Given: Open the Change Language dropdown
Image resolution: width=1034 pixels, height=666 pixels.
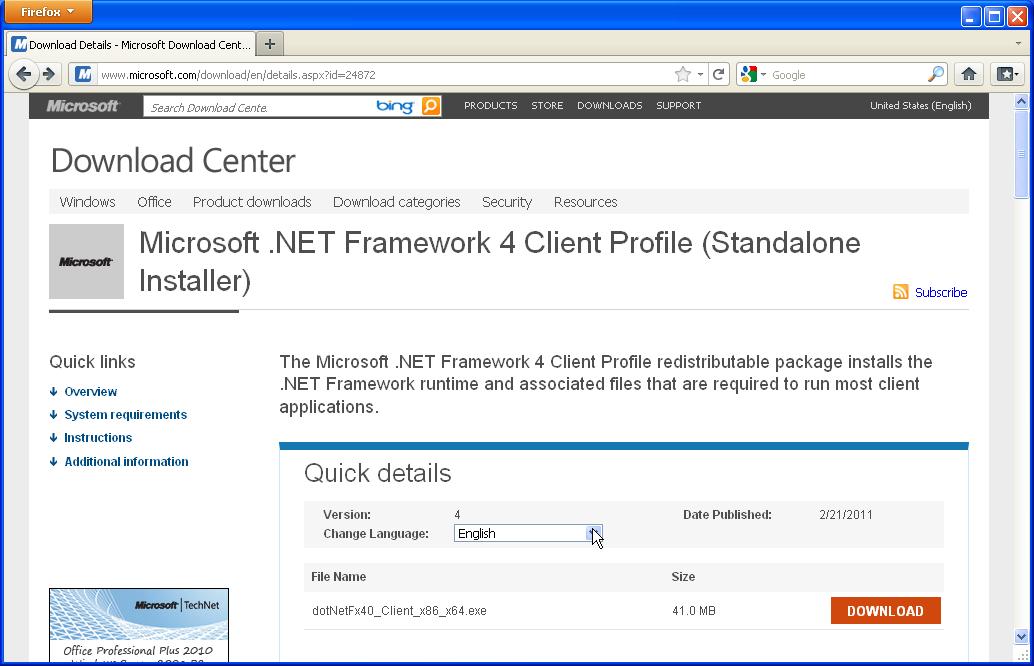Looking at the screenshot, I should pyautogui.click(x=592, y=533).
